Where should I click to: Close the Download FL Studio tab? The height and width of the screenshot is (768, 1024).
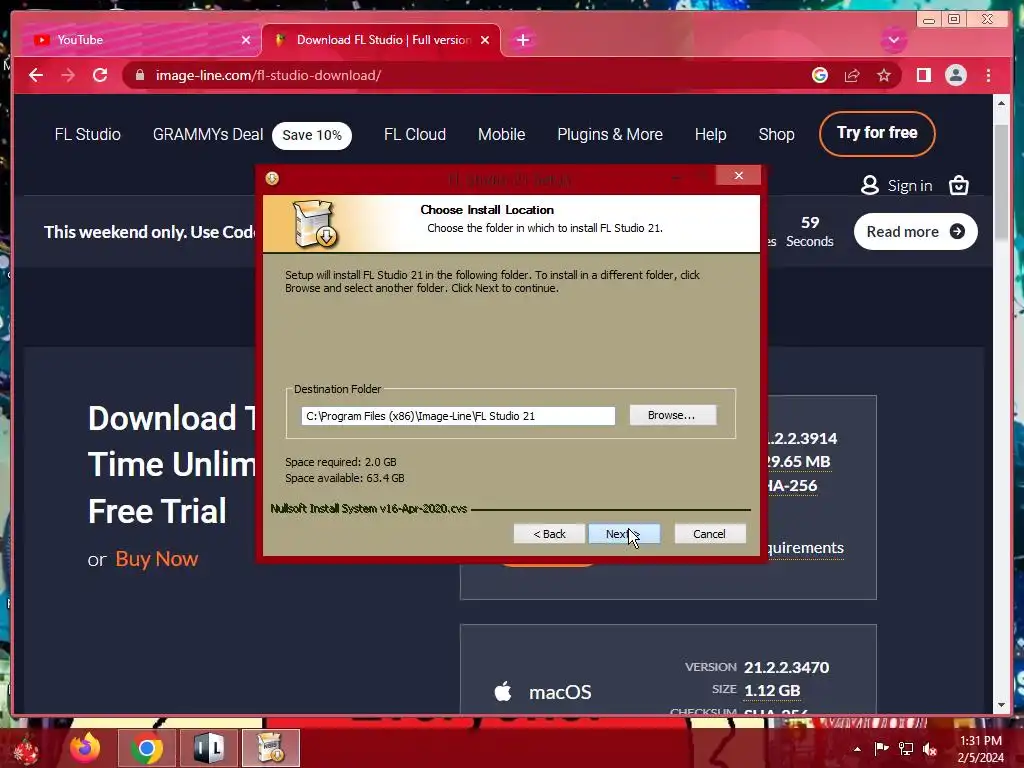click(485, 40)
